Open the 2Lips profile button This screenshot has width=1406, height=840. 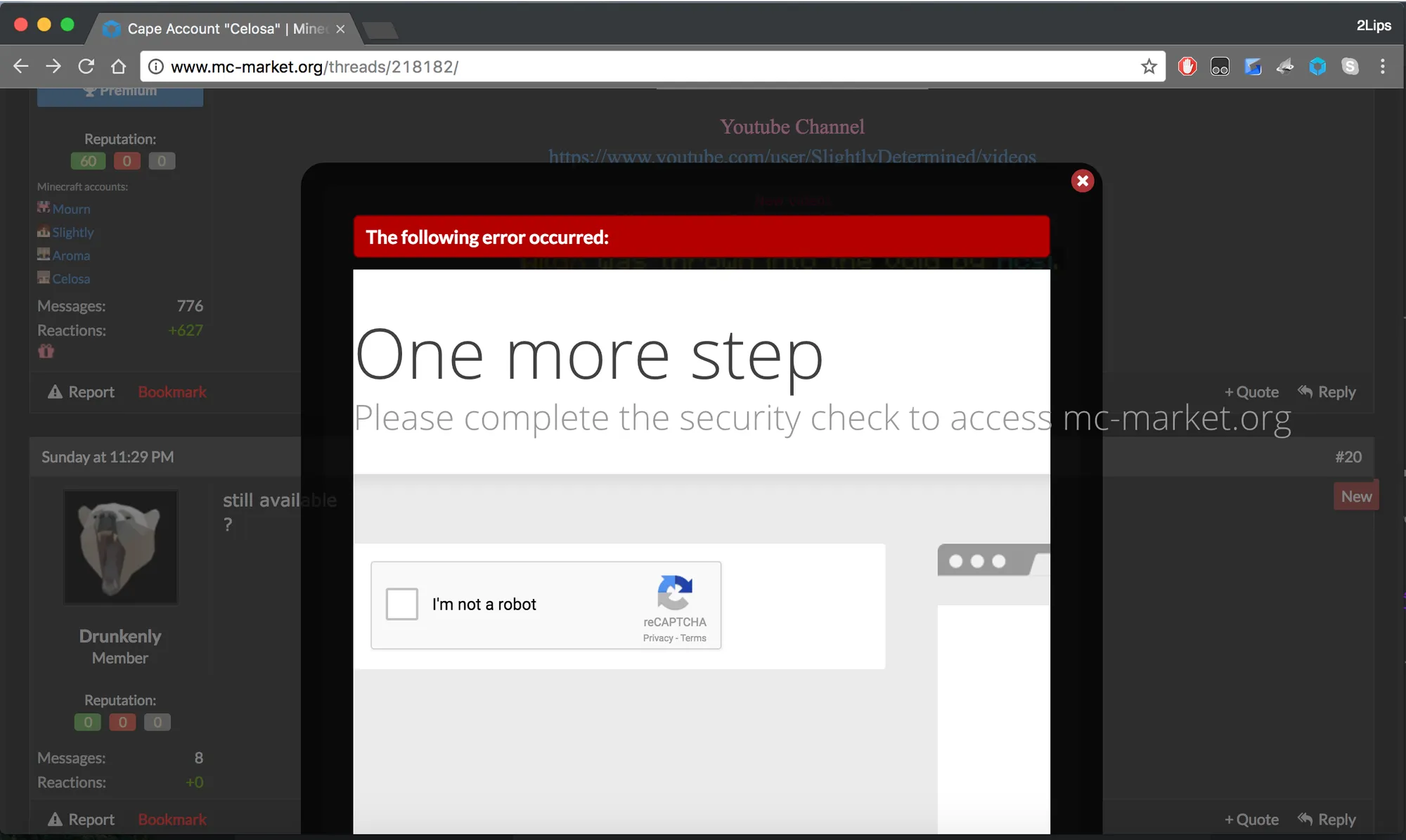1374,25
